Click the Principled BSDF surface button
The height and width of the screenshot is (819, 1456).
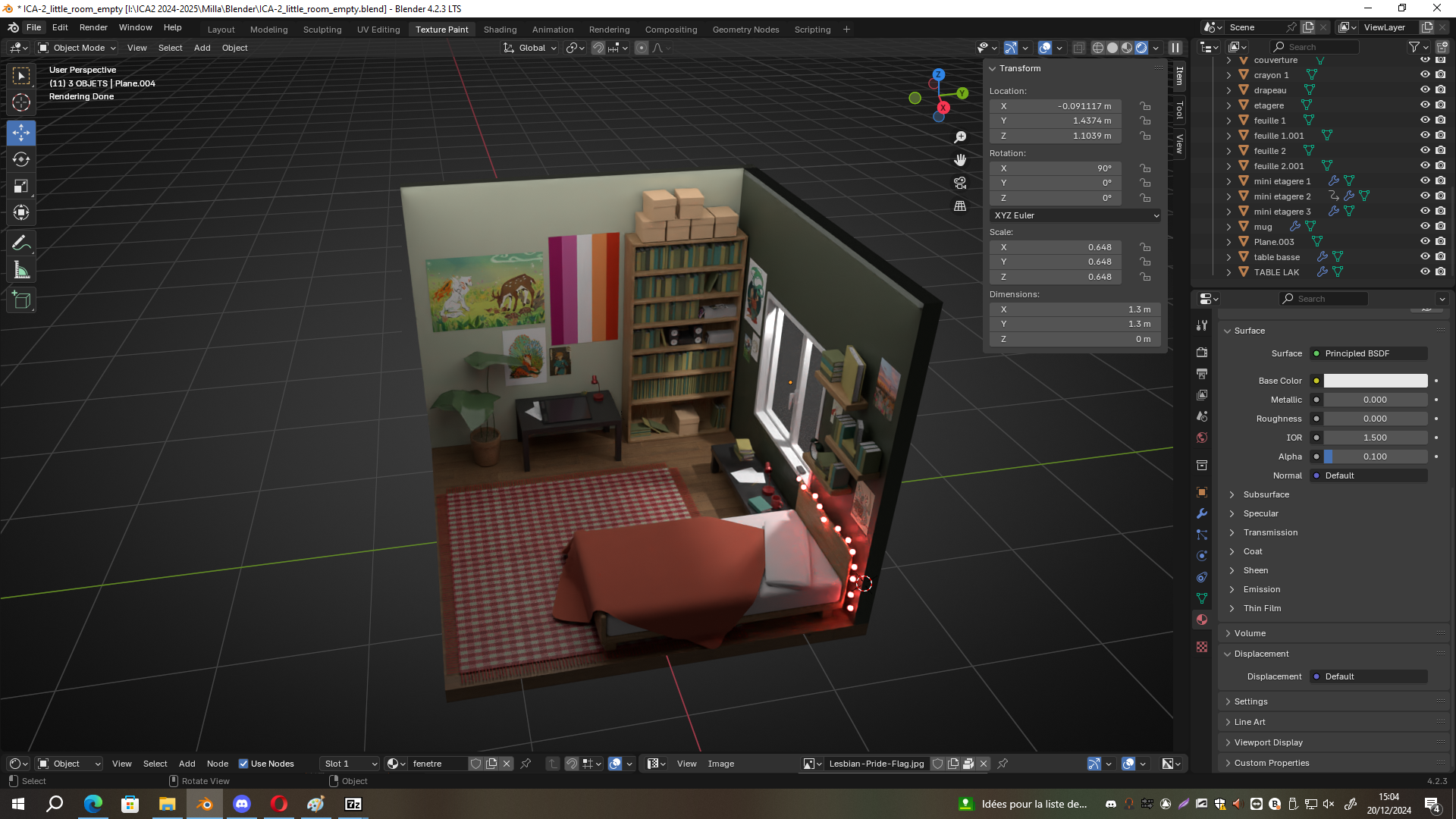point(1368,353)
